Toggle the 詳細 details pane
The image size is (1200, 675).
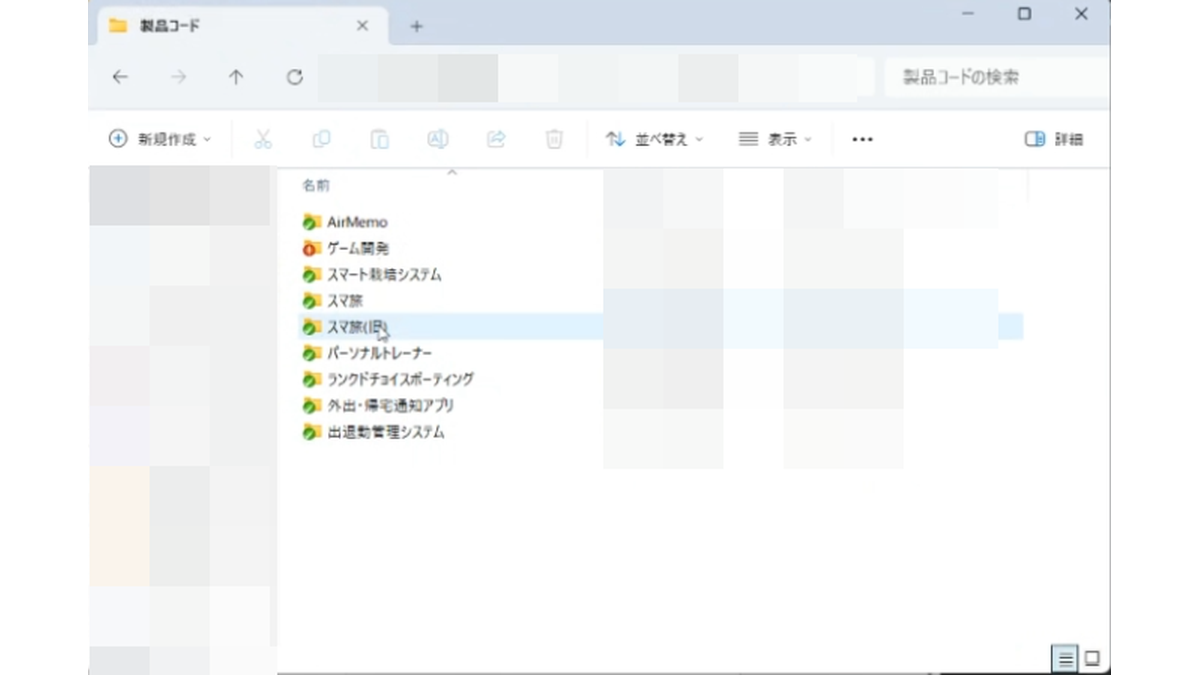point(1054,140)
